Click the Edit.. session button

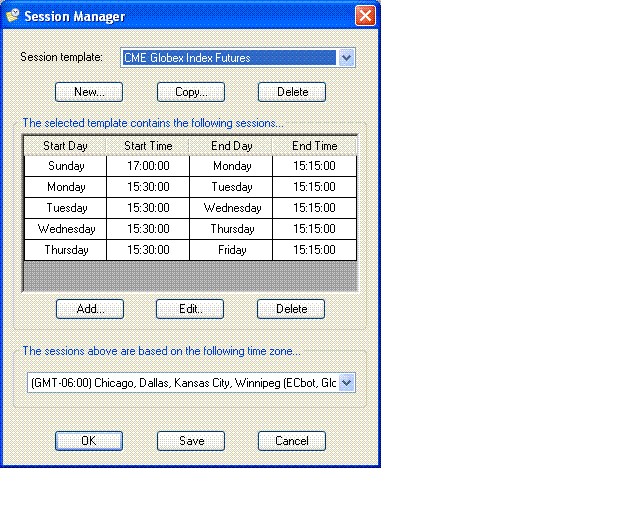click(x=190, y=309)
